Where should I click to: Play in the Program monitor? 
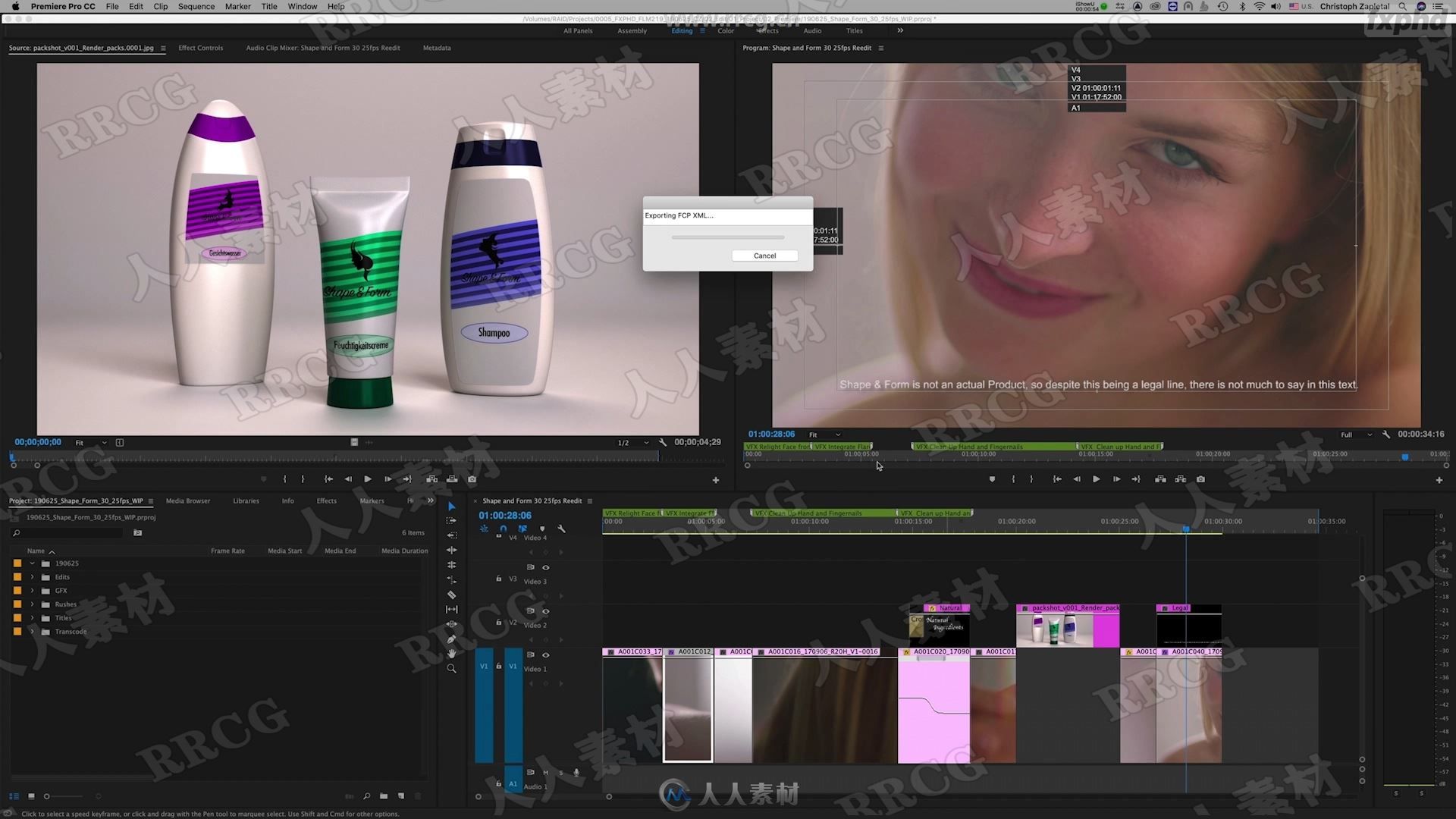[1096, 479]
